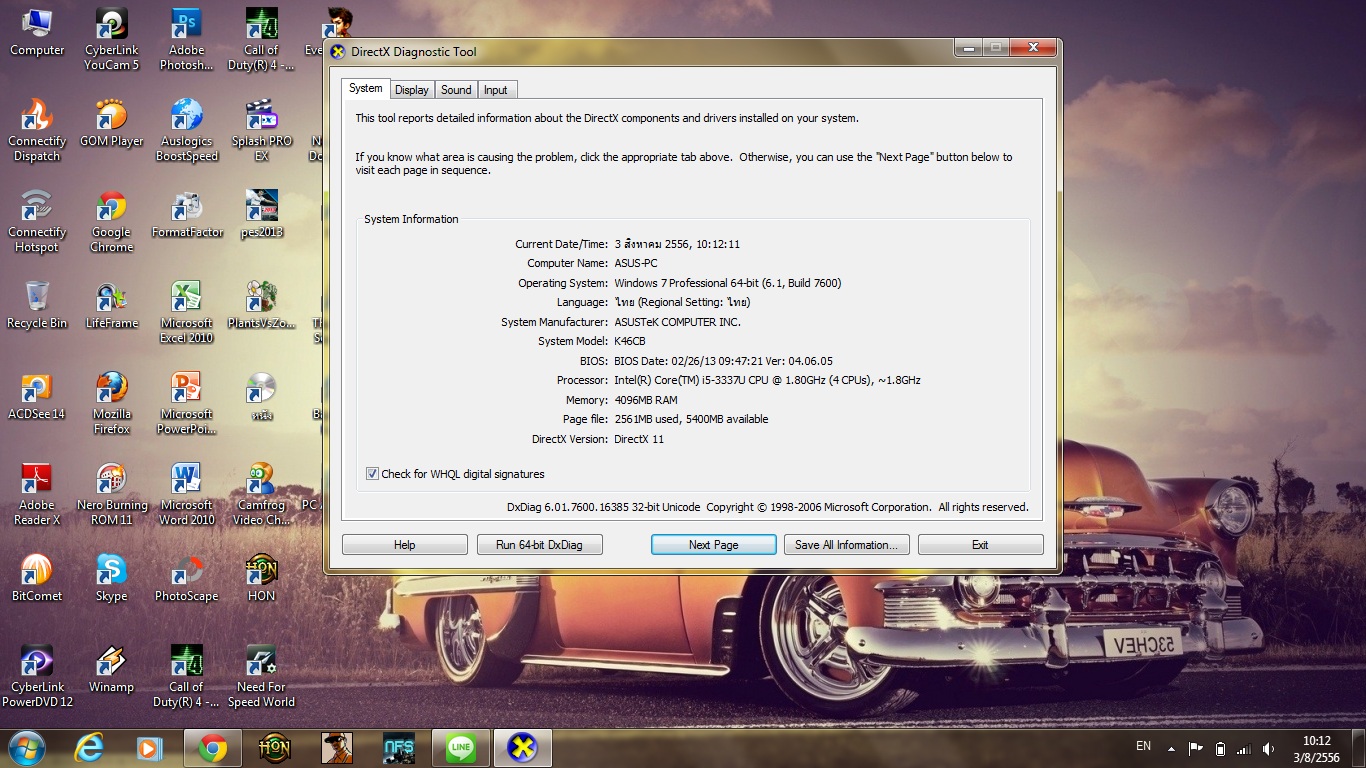
Task: Click the EN language indicator
Action: click(x=1144, y=746)
